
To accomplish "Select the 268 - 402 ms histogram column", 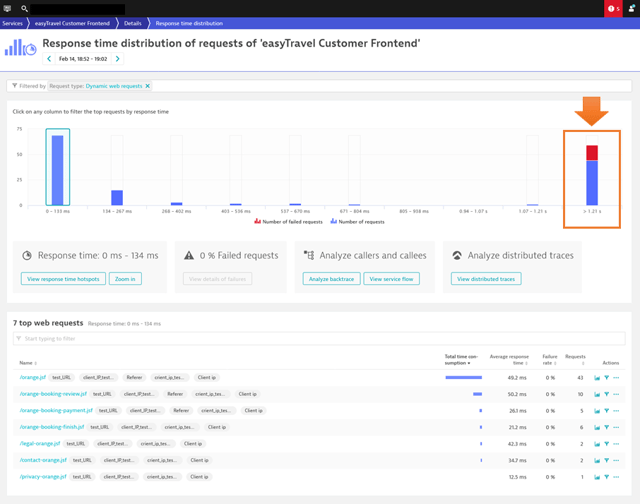I will (176, 170).
